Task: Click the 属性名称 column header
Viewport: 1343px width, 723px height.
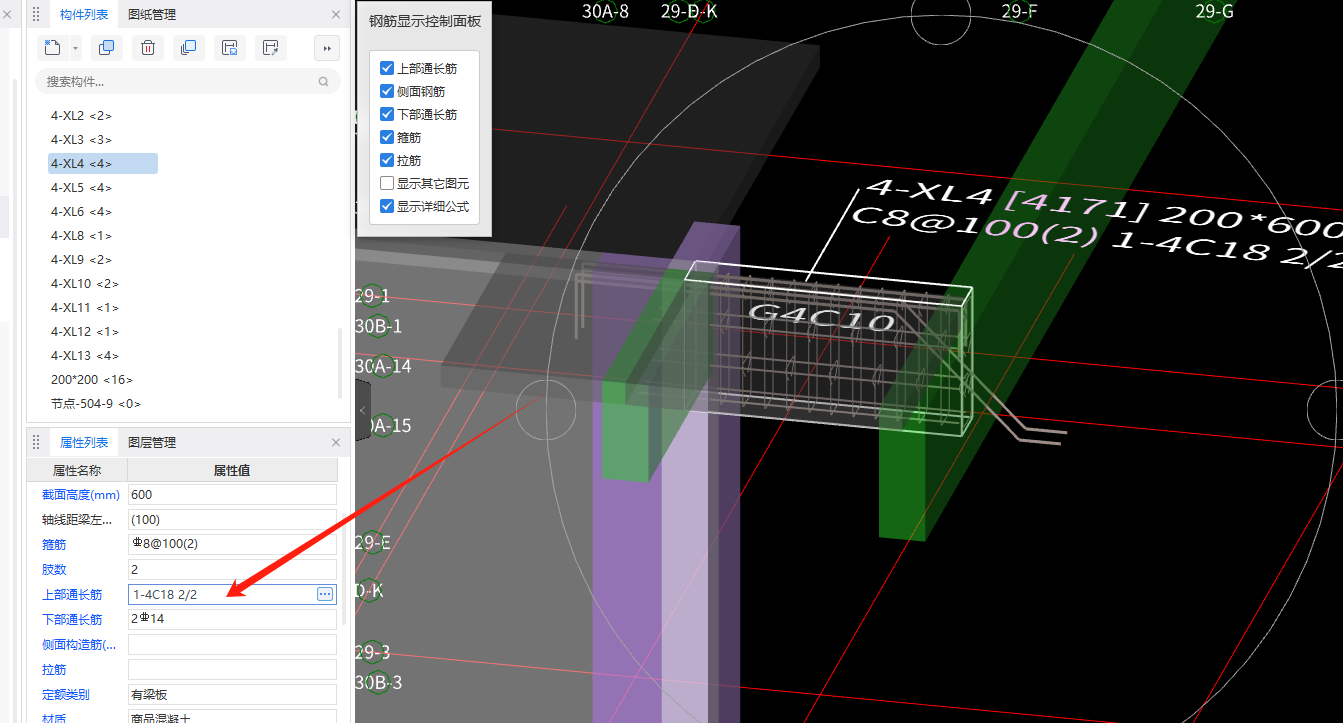Action: click(x=77, y=470)
